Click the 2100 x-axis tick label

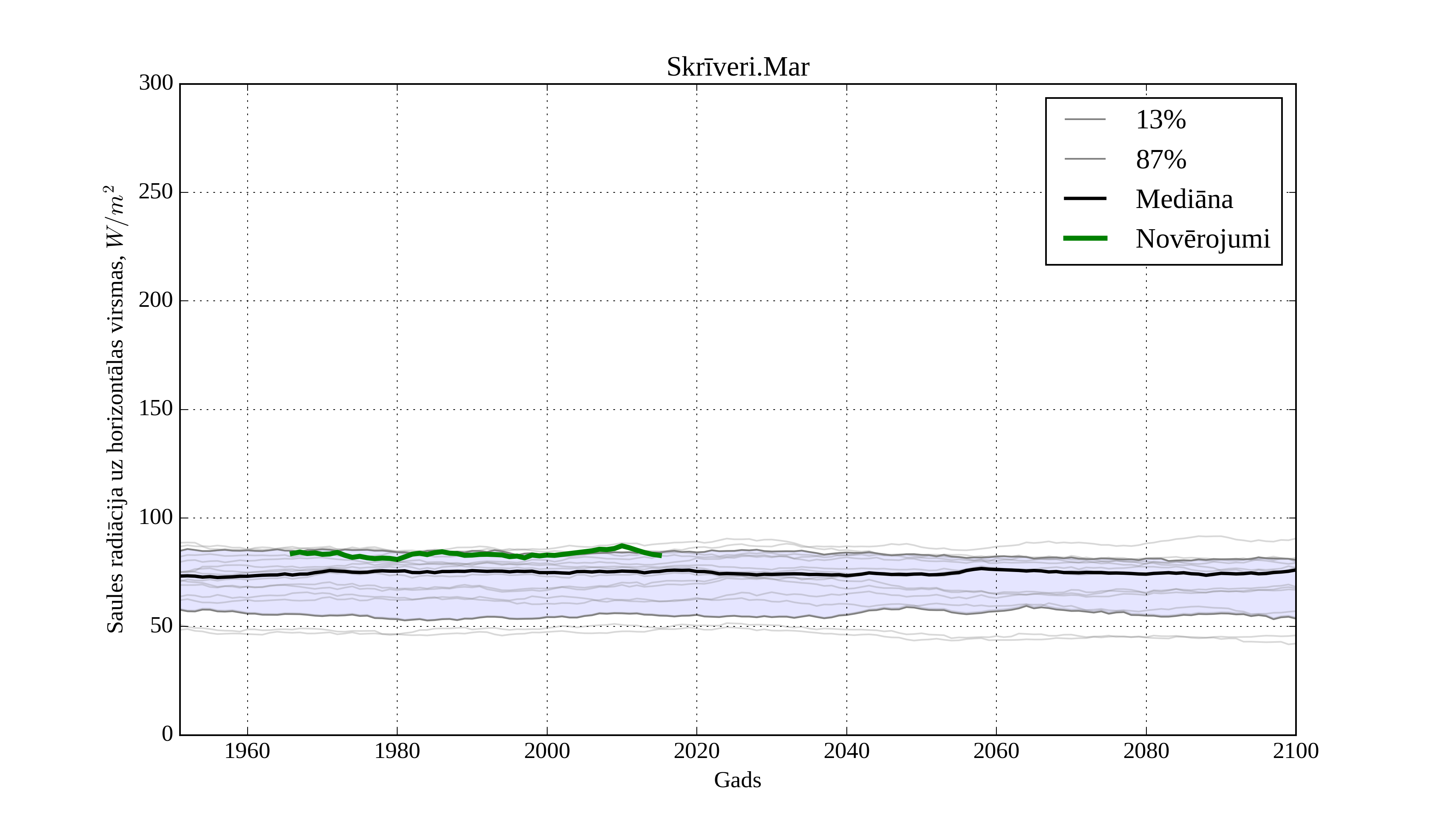pyautogui.click(x=1296, y=751)
